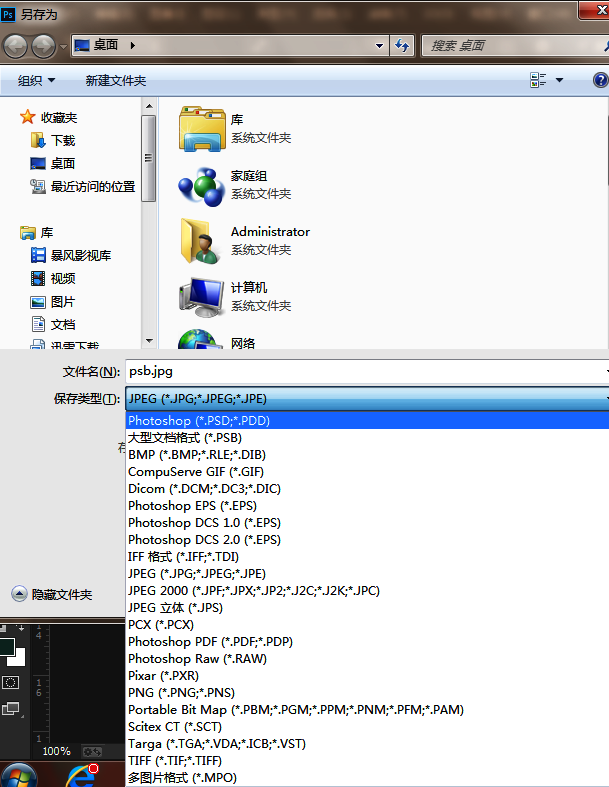The height and width of the screenshot is (787, 609).
Task: Launch Internet Explorer from taskbar
Action: (x=82, y=775)
